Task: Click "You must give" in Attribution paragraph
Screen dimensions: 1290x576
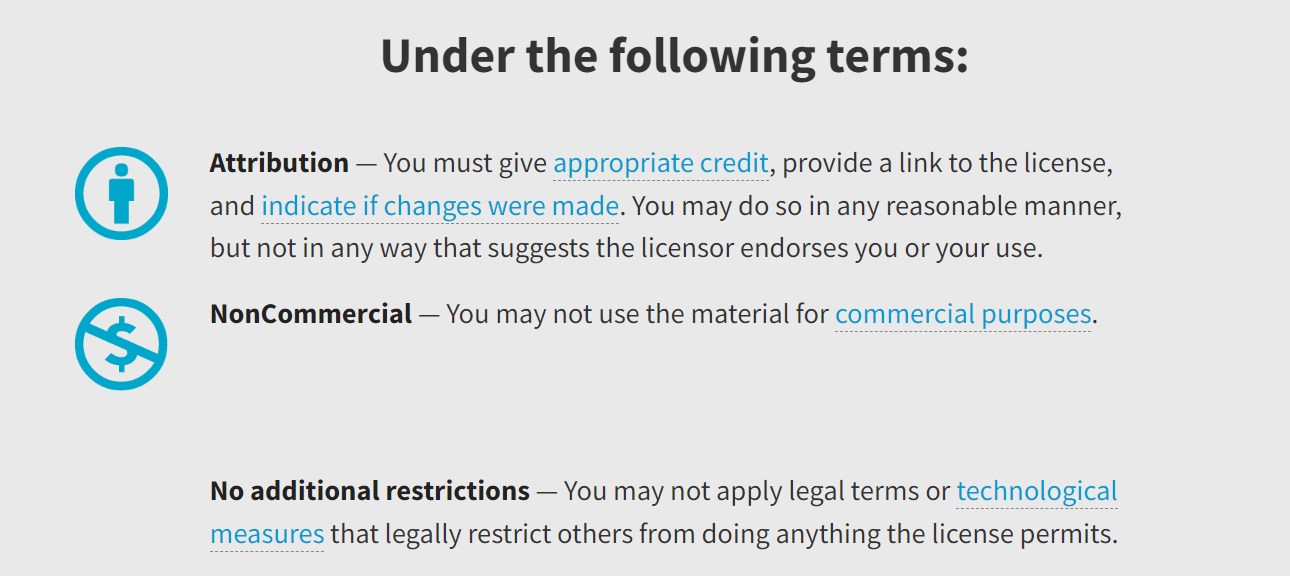Action: (x=465, y=163)
